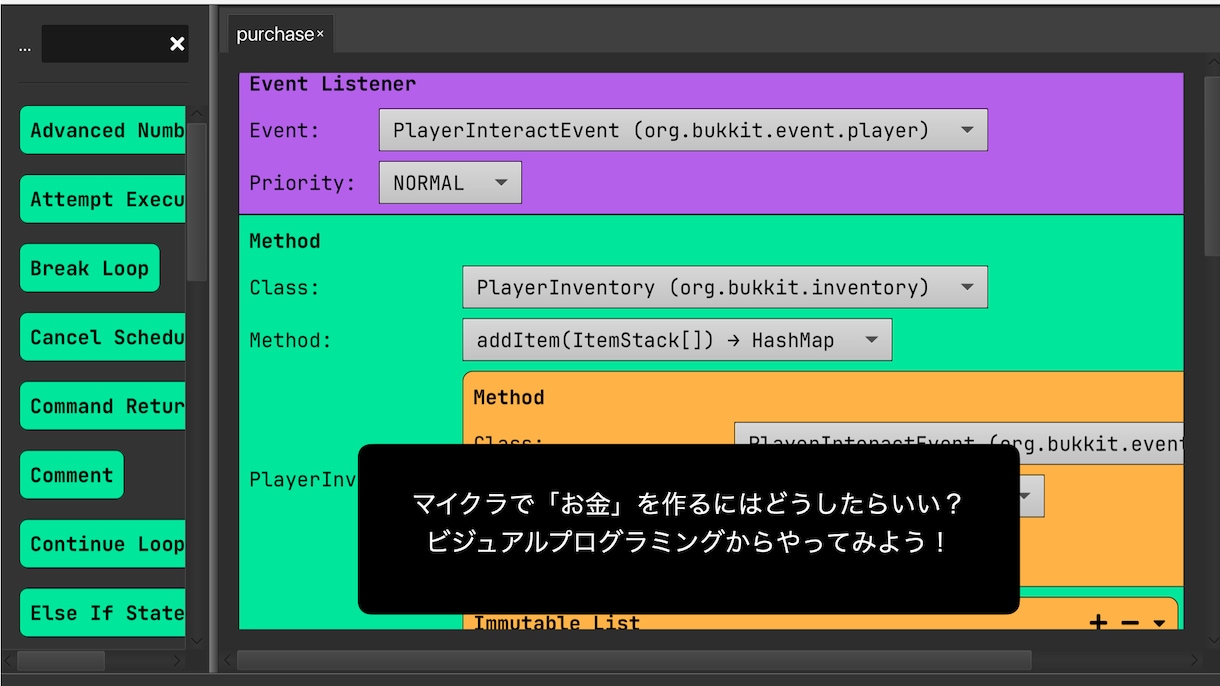Open the Method dropdown addItem(ItemStack[])
Viewport: 1220px width, 686px height.
coord(677,340)
